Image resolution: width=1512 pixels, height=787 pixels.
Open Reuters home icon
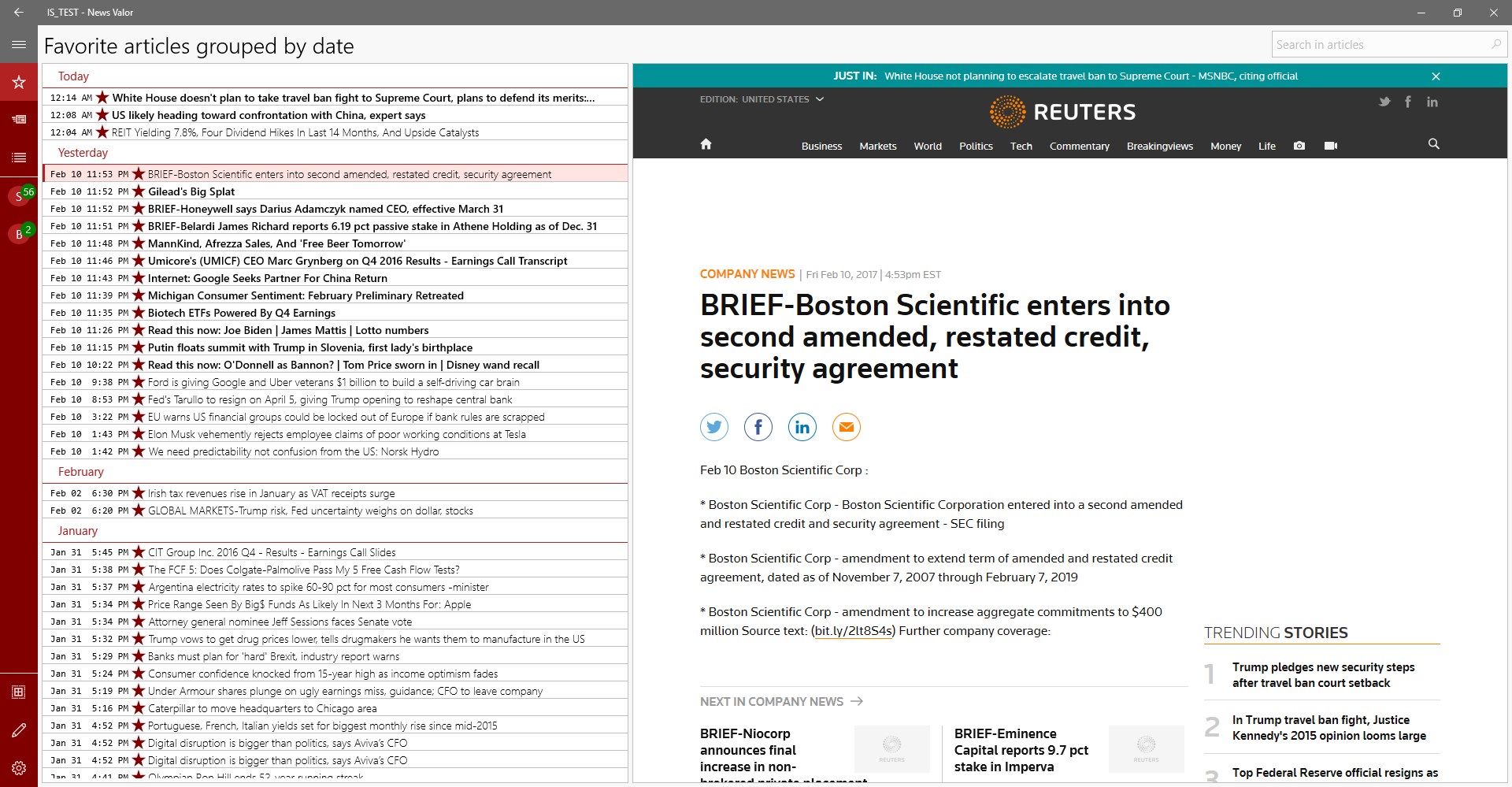(x=706, y=144)
